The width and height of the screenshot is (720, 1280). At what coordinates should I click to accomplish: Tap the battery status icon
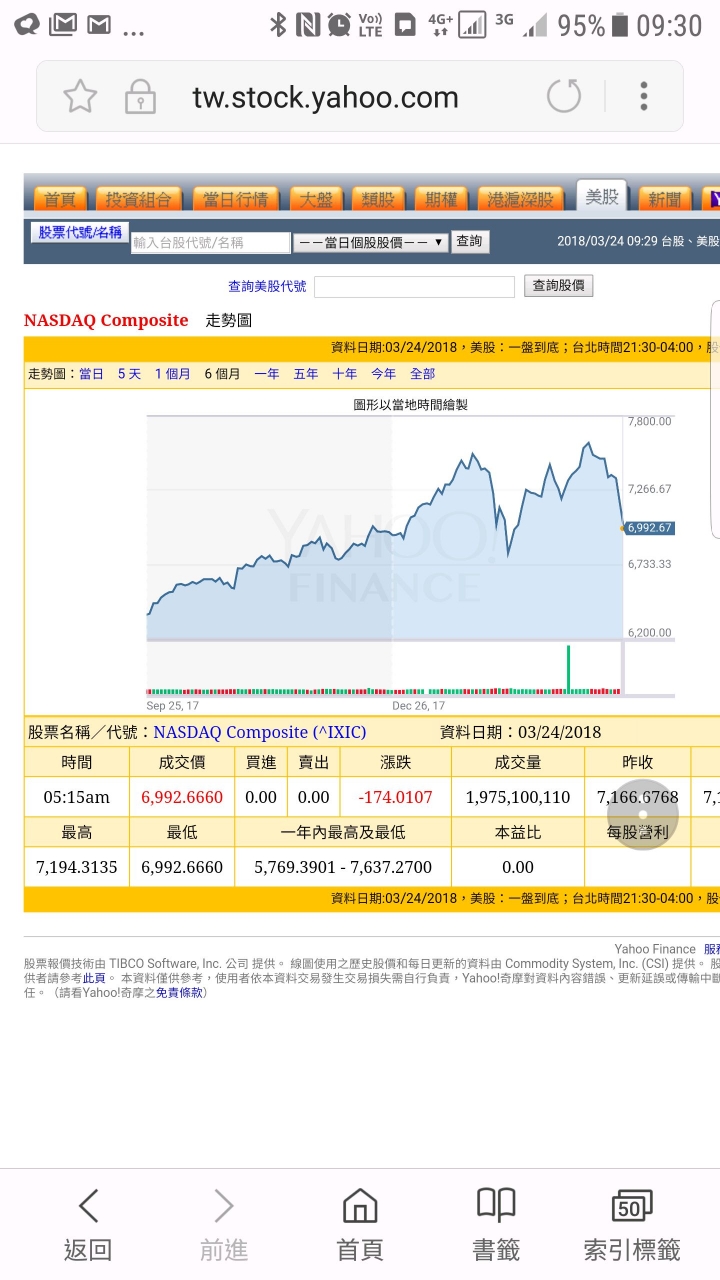620,25
